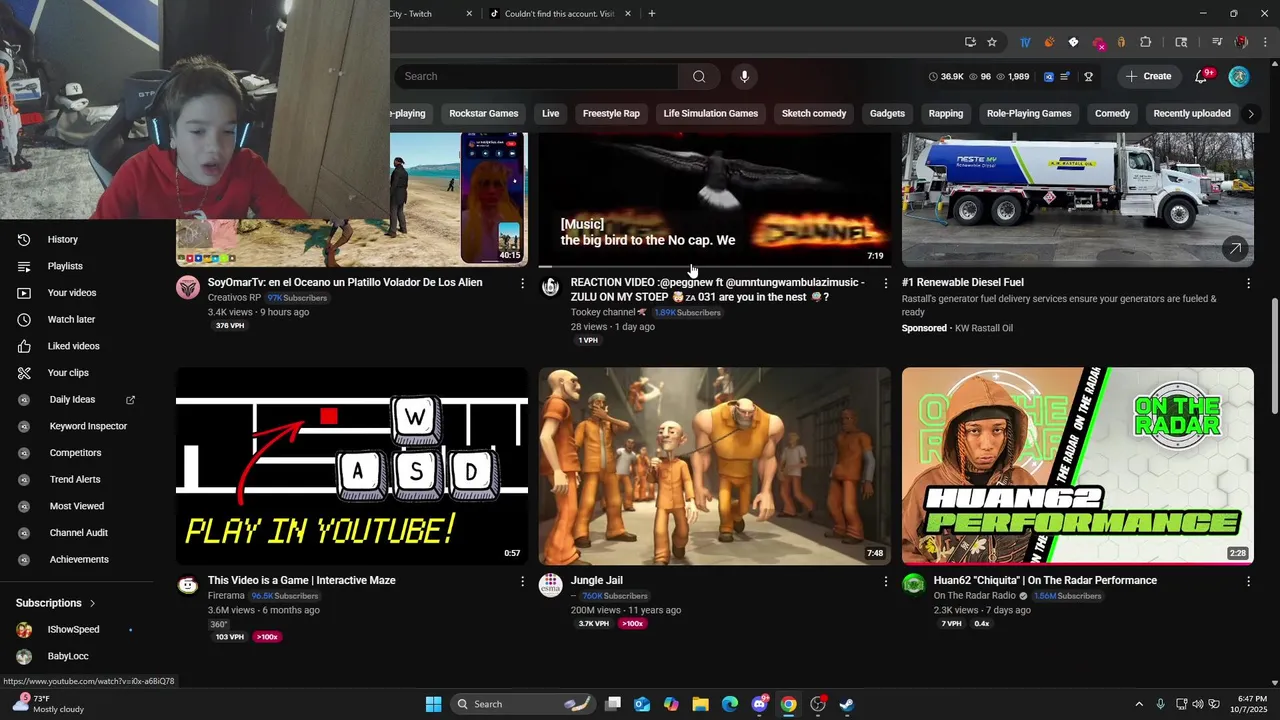Click the orange hand extension icon

(x=1049, y=42)
